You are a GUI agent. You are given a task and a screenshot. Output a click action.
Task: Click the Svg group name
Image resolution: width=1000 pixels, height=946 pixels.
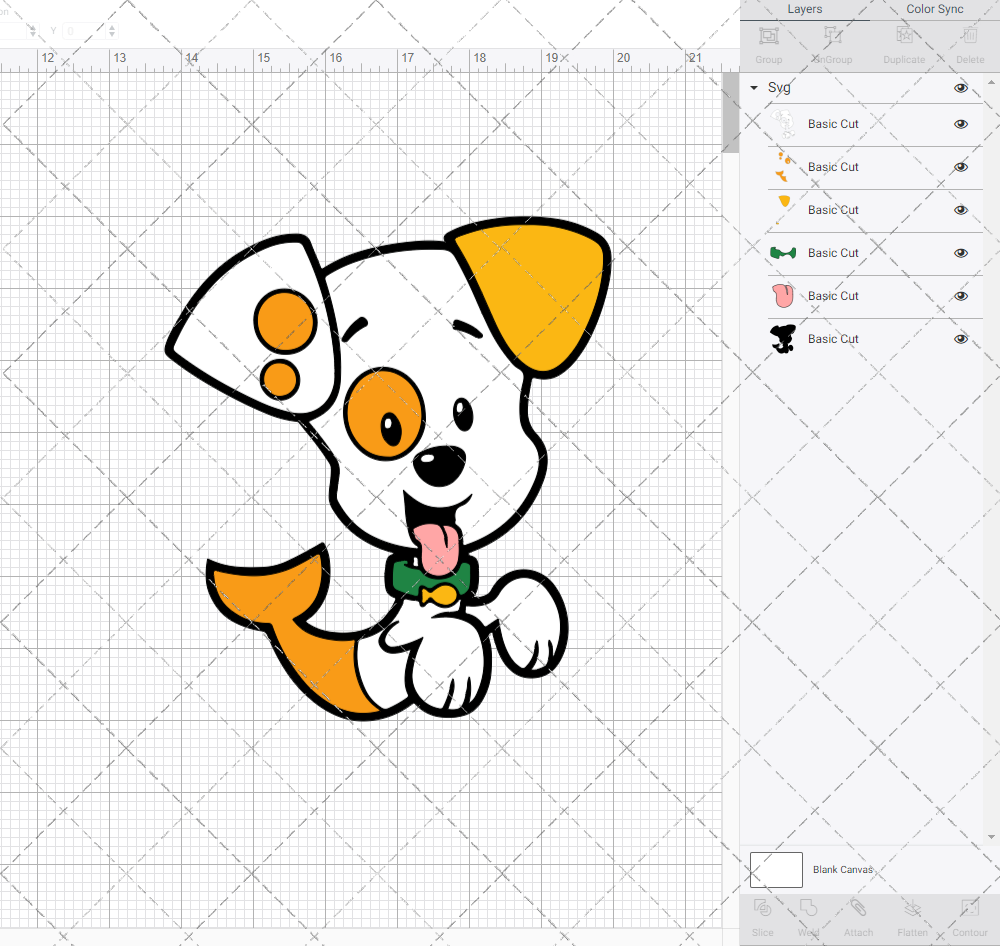(x=779, y=87)
